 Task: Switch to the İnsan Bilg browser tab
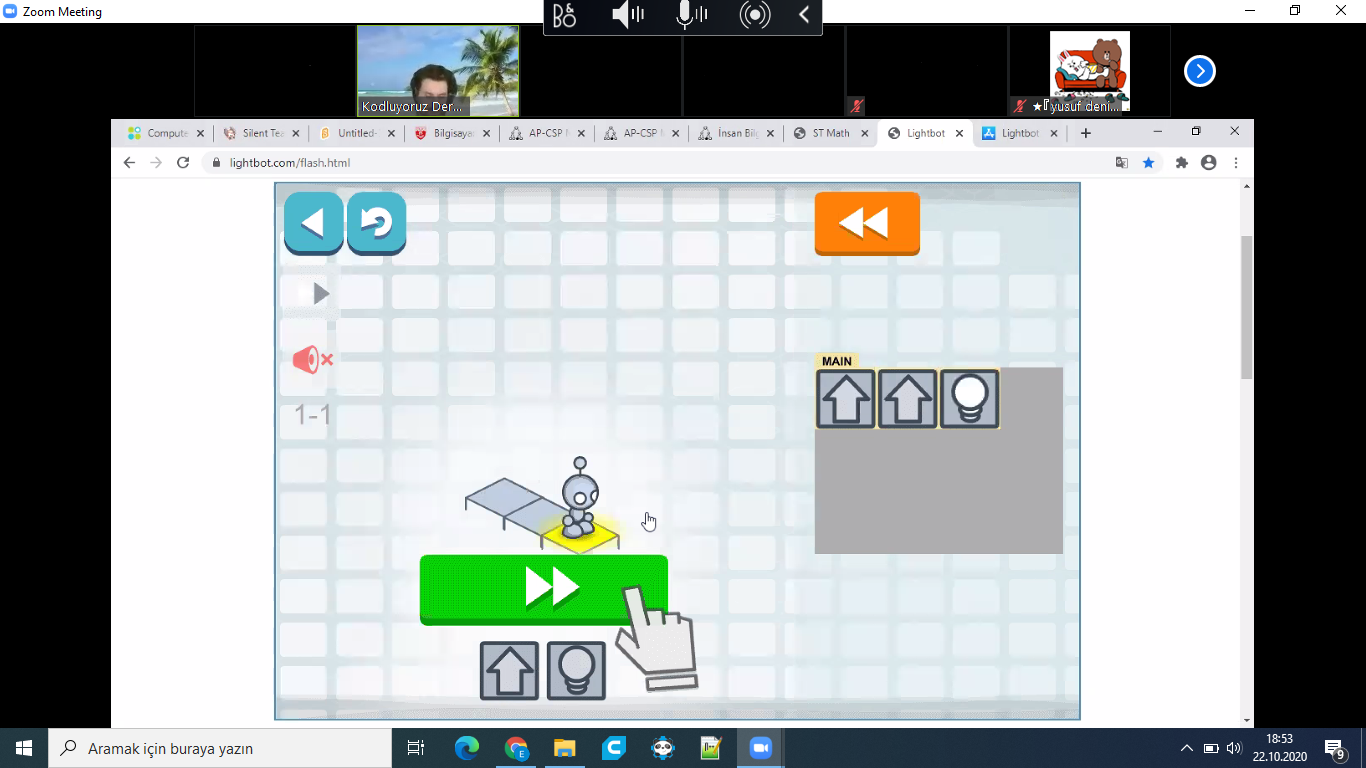[x=737, y=133]
